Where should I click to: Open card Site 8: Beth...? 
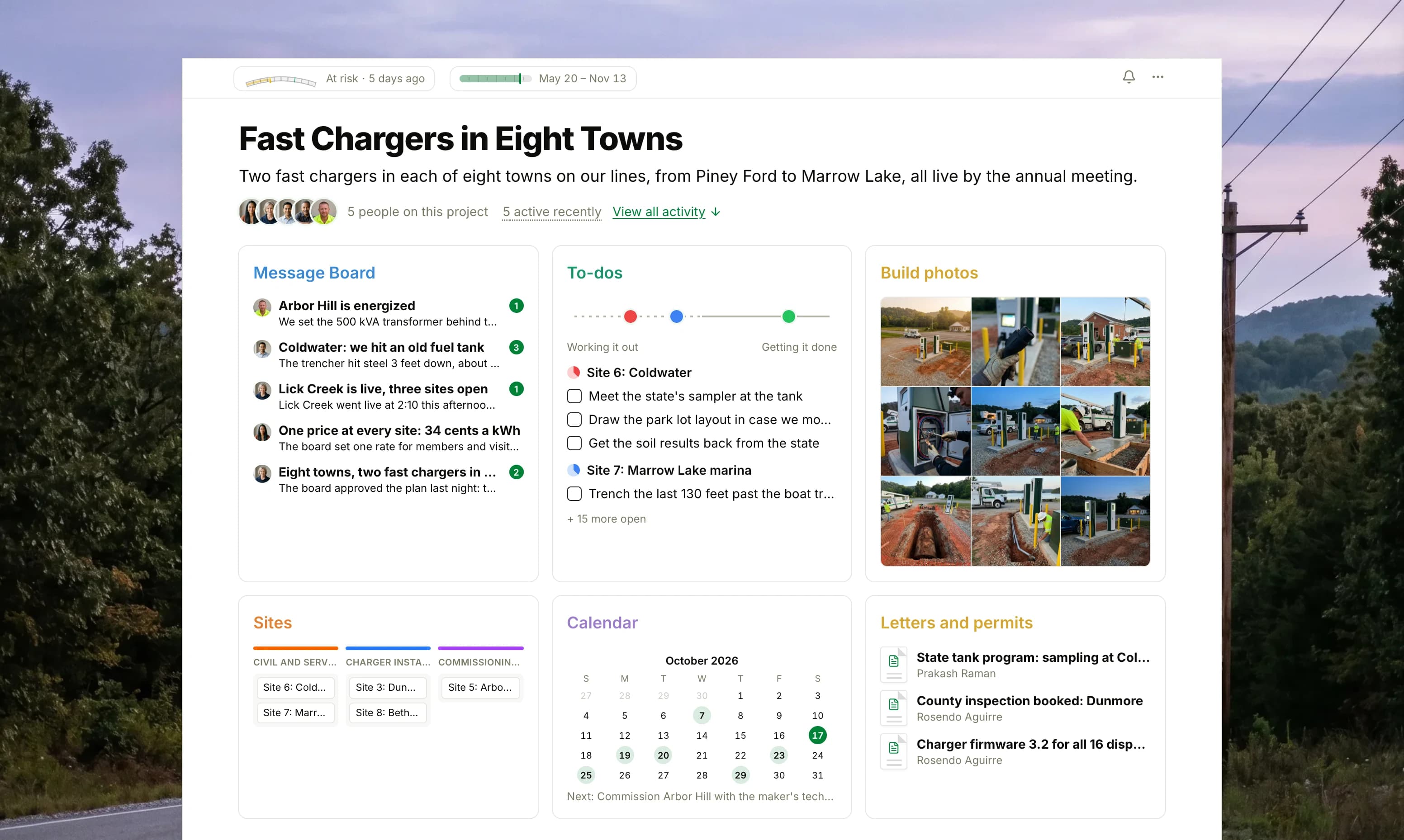coord(387,713)
